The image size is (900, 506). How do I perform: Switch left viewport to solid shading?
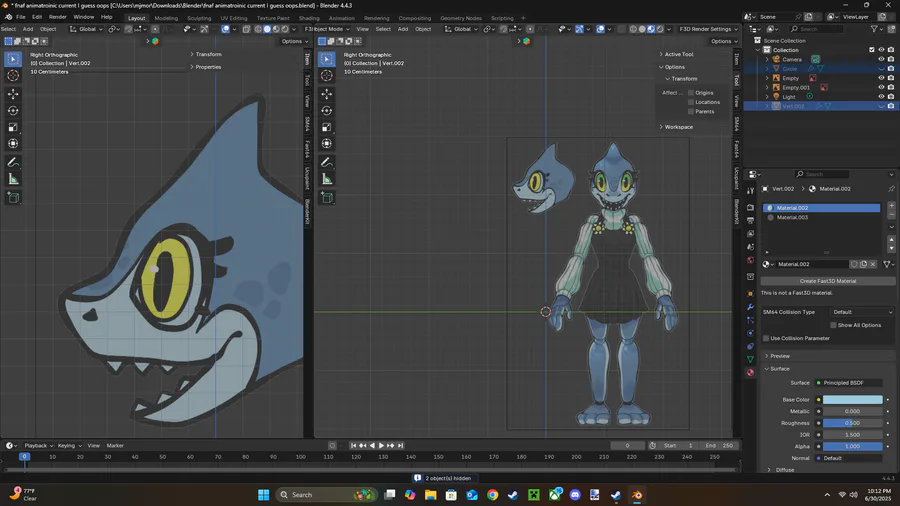pos(267,29)
